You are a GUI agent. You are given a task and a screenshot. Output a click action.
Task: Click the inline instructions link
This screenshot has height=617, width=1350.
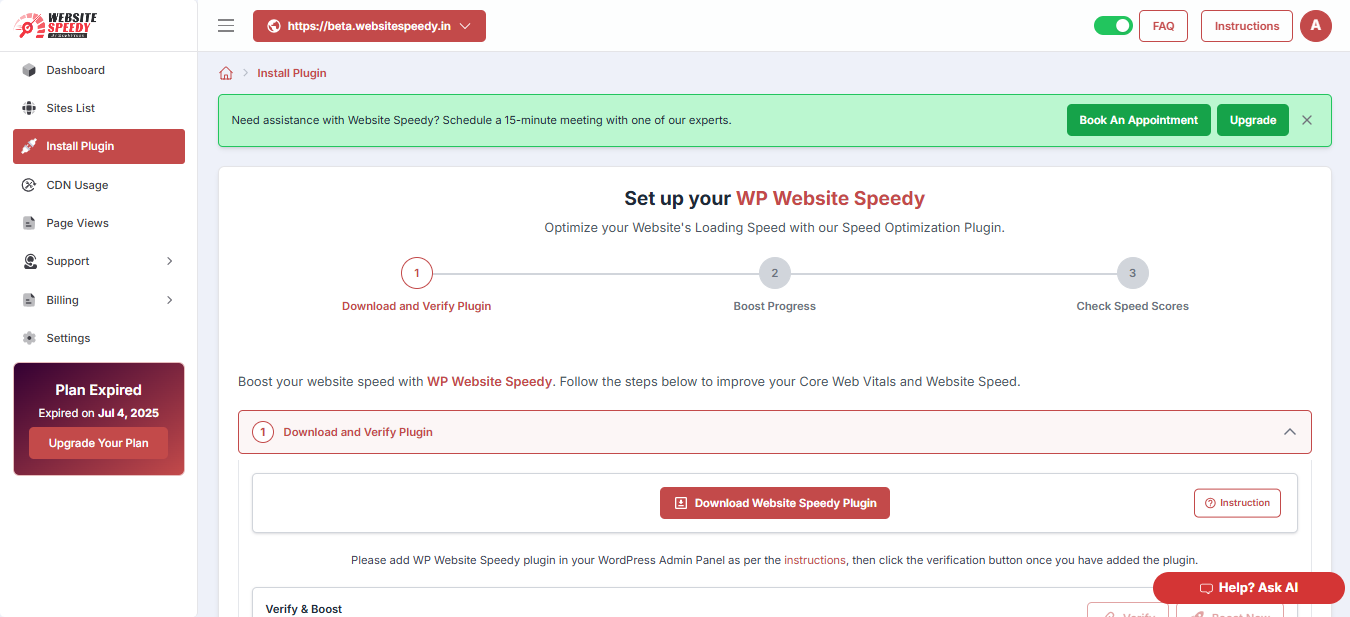click(x=815, y=560)
